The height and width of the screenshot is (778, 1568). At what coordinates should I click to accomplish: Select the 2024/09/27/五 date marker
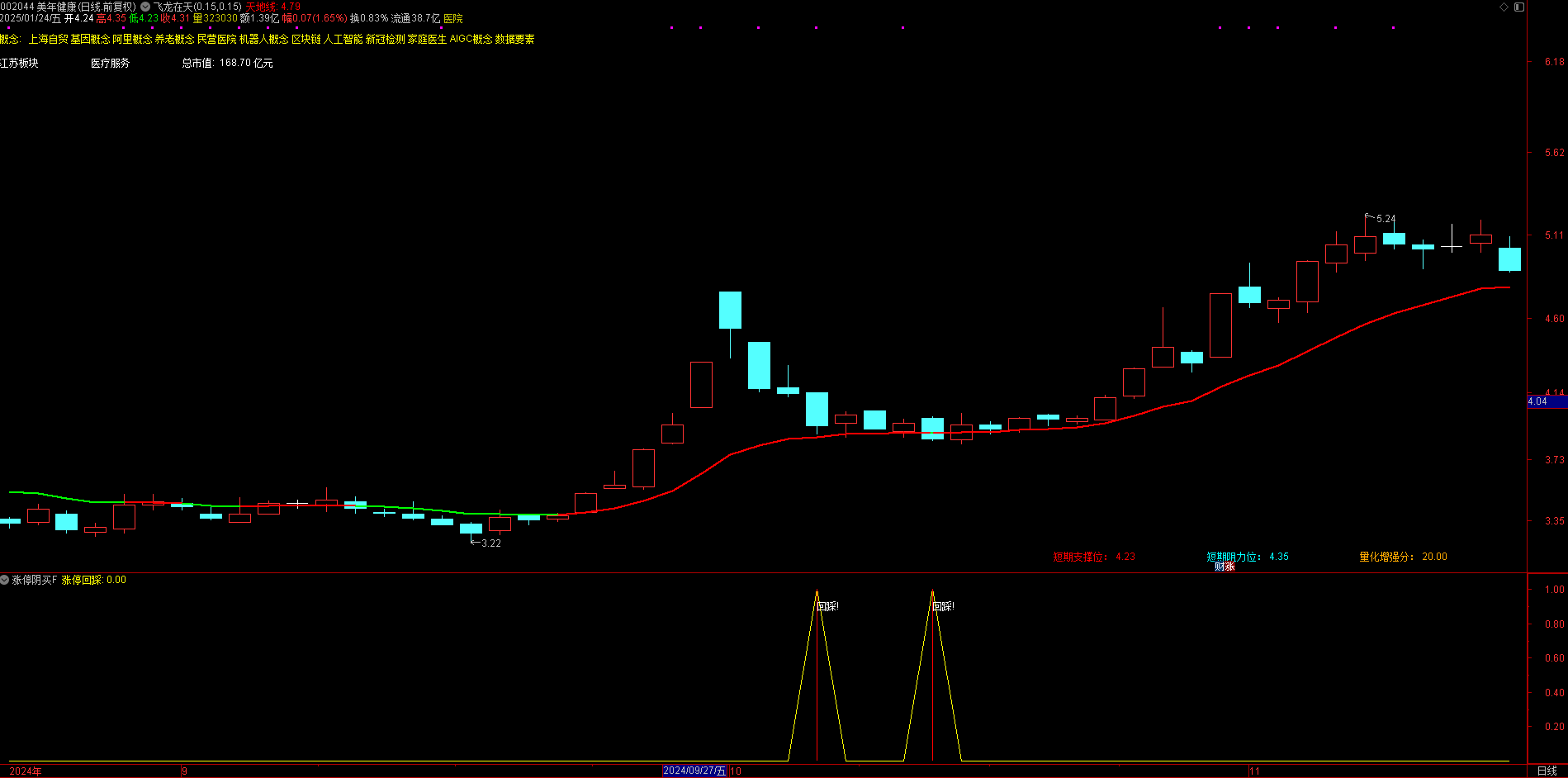tap(694, 771)
